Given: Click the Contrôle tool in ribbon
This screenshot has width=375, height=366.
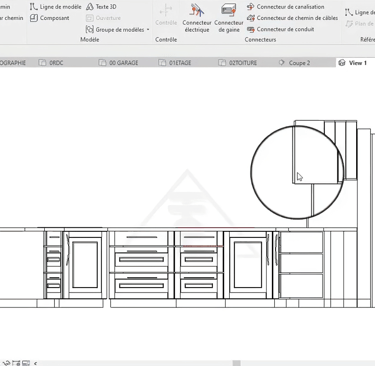Looking at the screenshot, I should click(166, 15).
